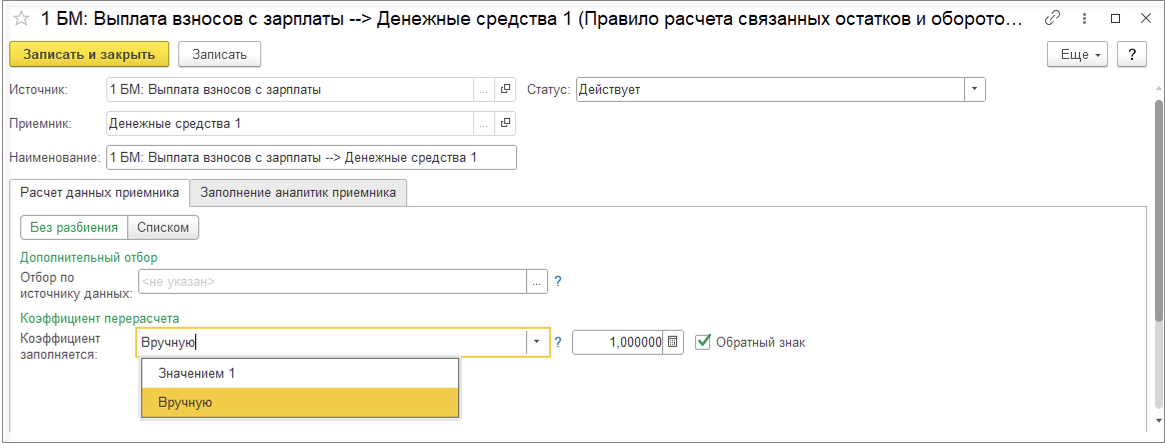
Task: Click into the Наименование text field
Action: tap(310, 157)
